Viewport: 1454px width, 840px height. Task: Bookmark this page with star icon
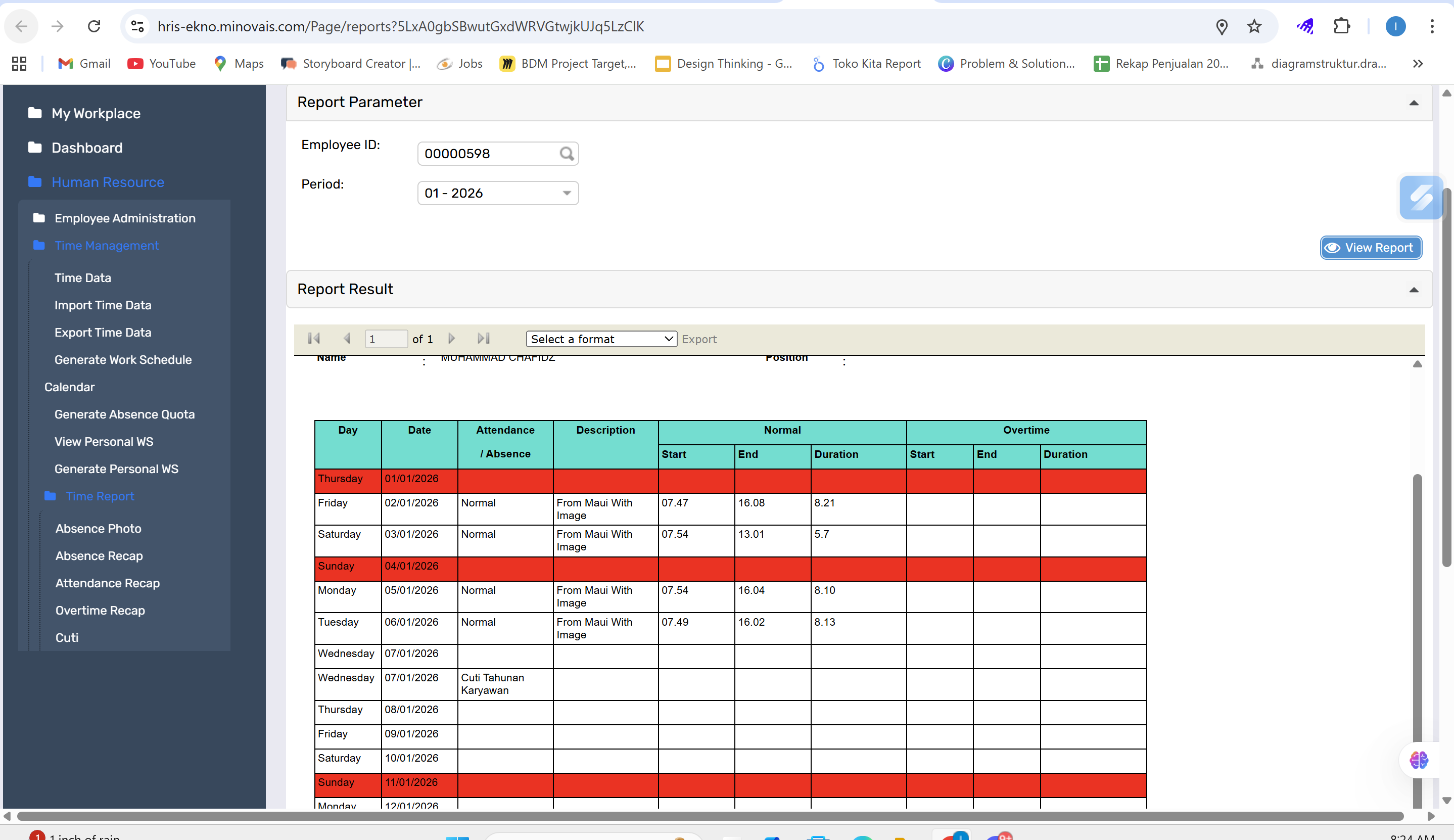(x=1254, y=27)
